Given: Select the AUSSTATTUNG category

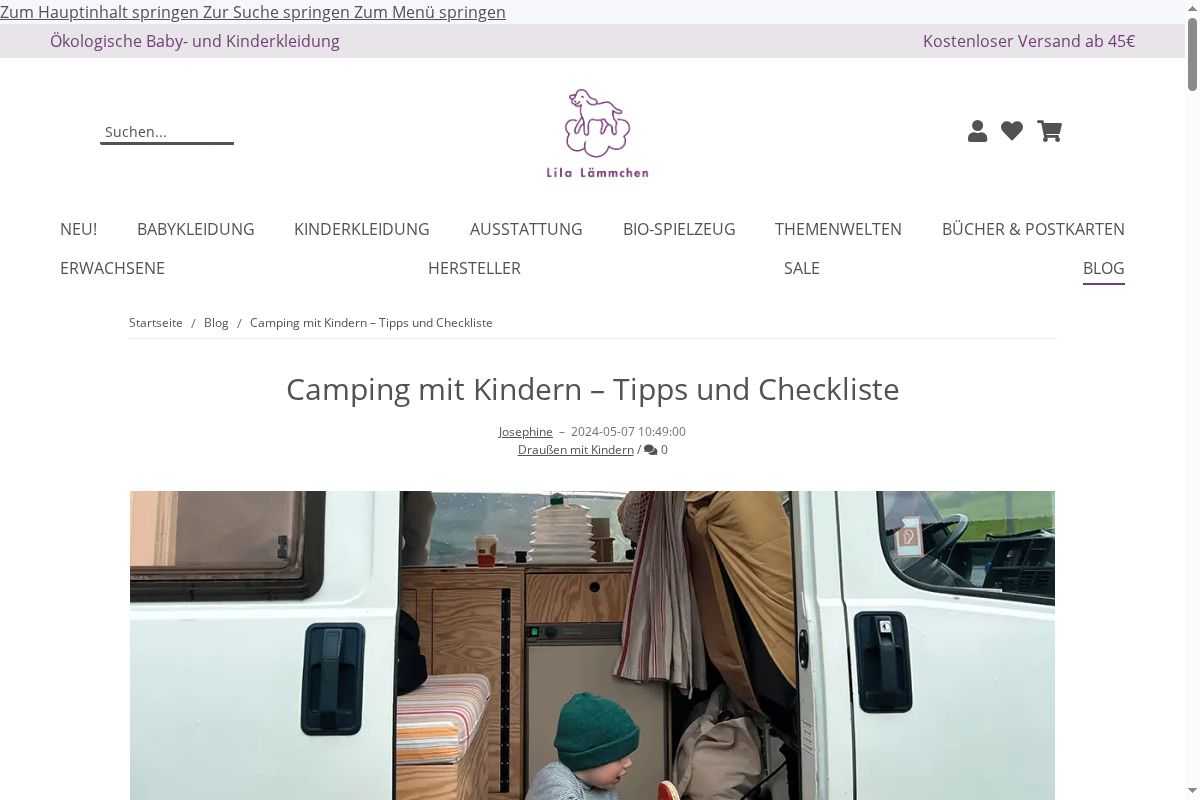Looking at the screenshot, I should point(526,229).
